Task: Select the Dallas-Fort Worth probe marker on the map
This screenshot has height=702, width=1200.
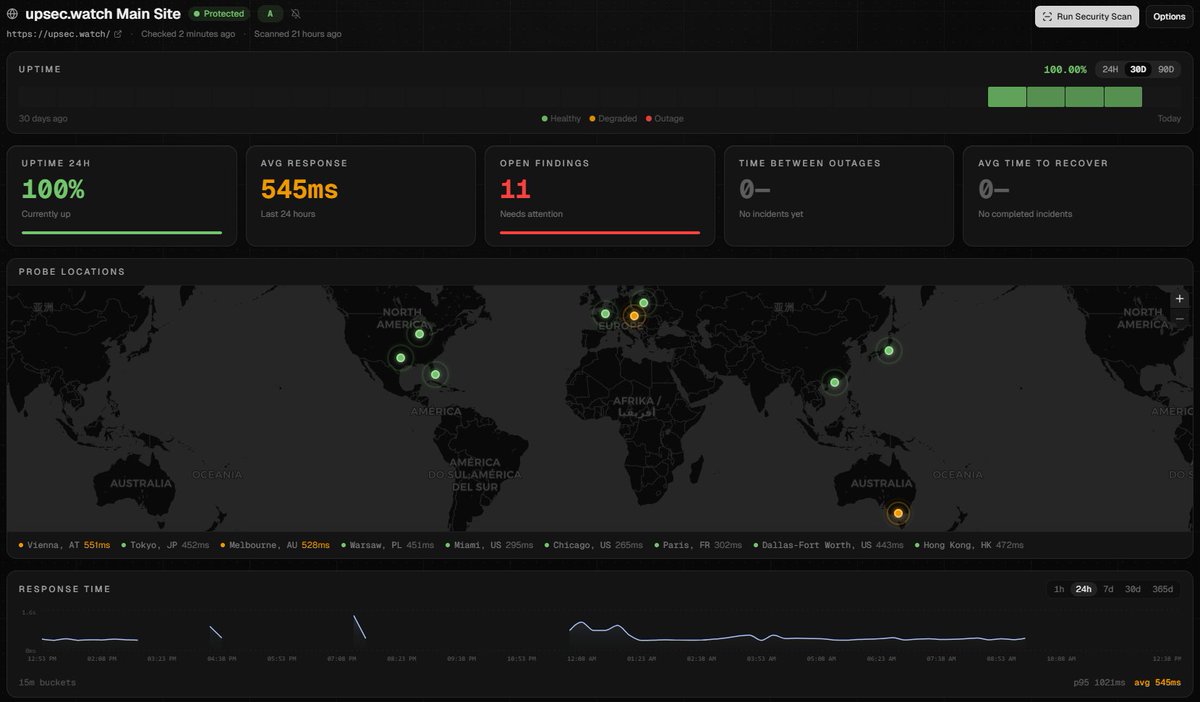Action: (x=400, y=358)
